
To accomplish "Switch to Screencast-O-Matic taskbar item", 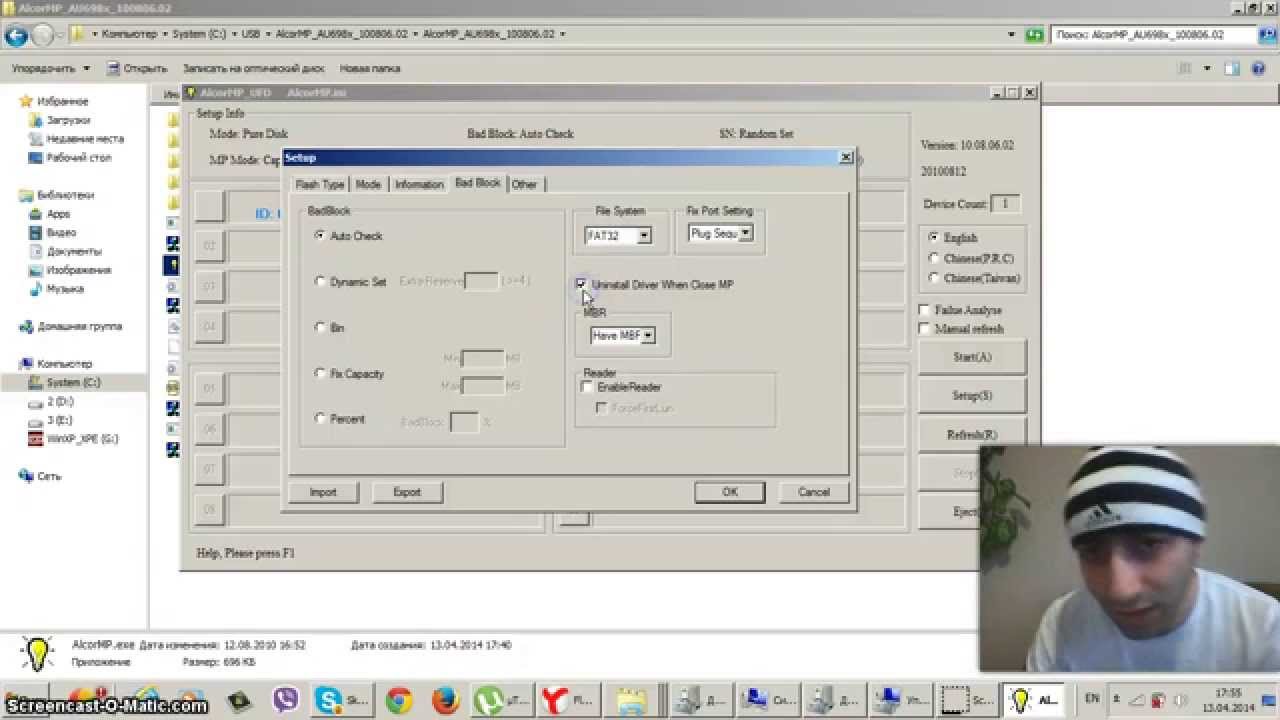I will 970,700.
